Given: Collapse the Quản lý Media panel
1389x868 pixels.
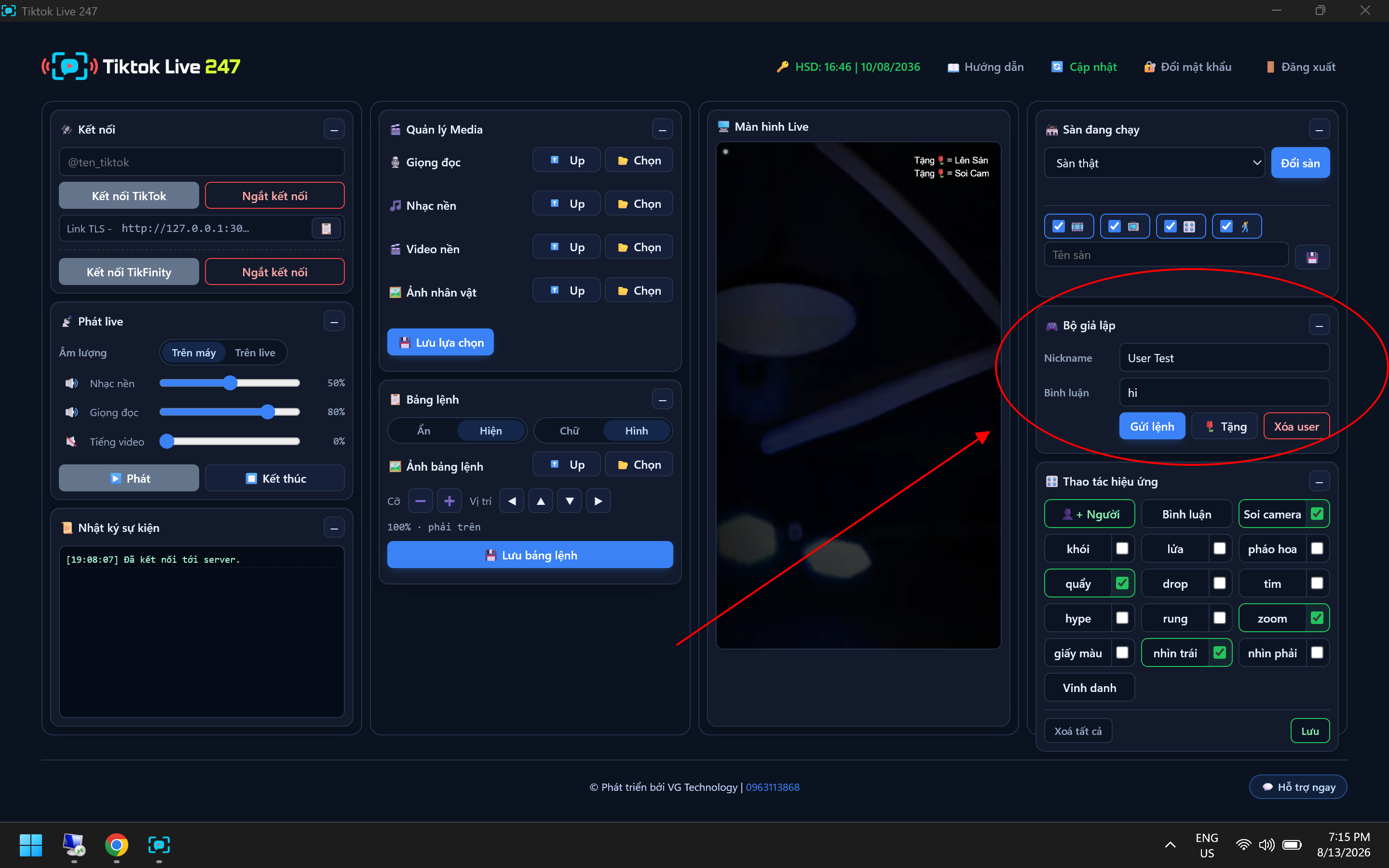Looking at the screenshot, I should click(662, 129).
